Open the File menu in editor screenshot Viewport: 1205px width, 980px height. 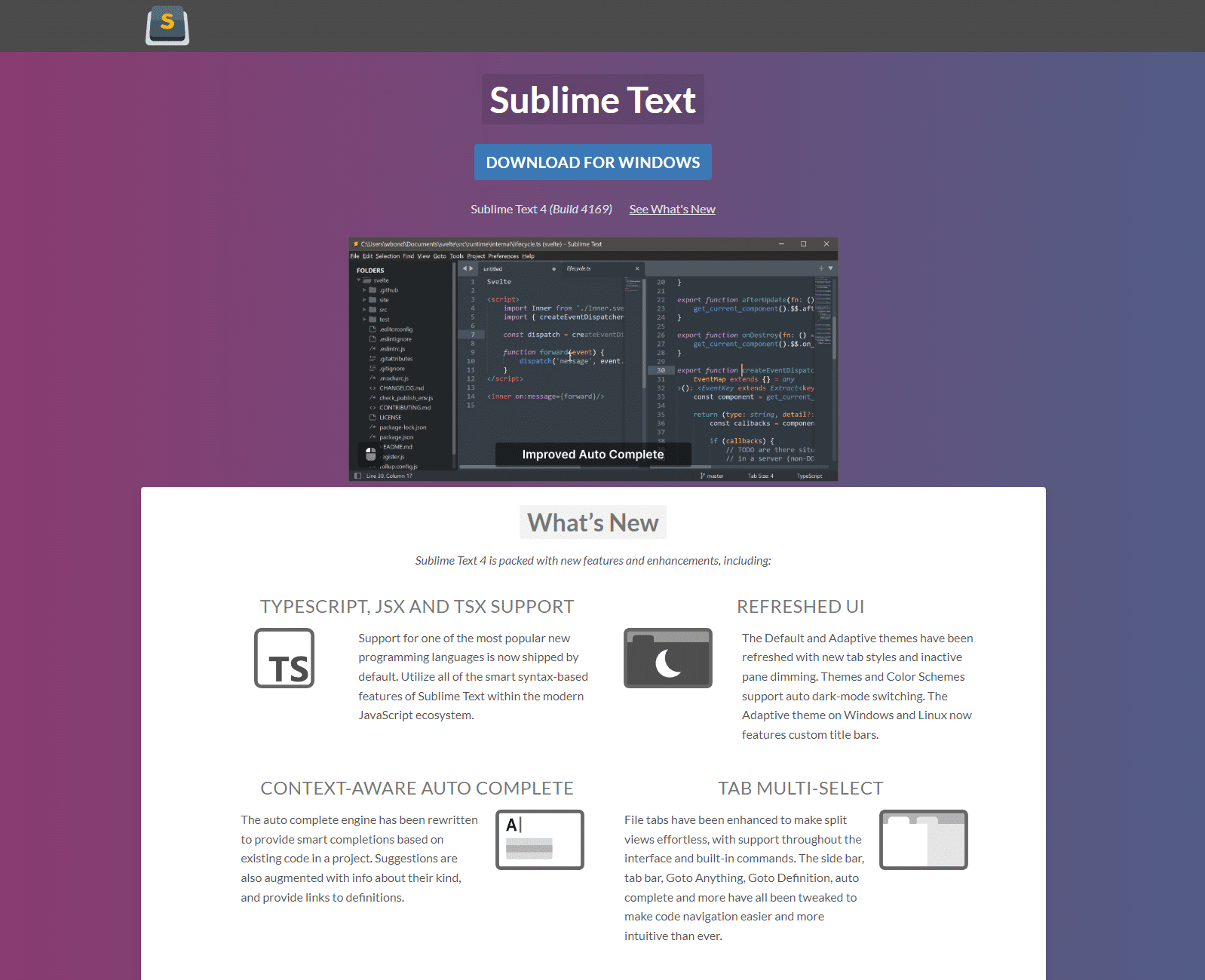354,256
